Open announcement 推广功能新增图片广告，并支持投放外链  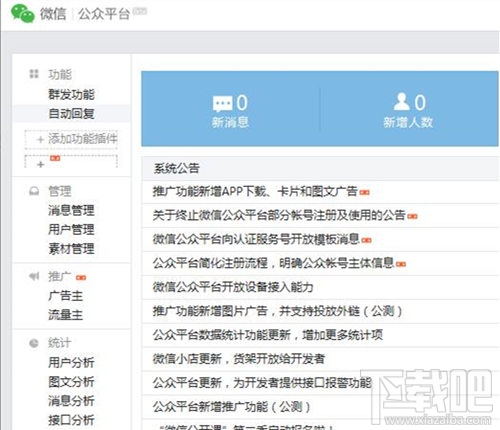click(x=278, y=311)
